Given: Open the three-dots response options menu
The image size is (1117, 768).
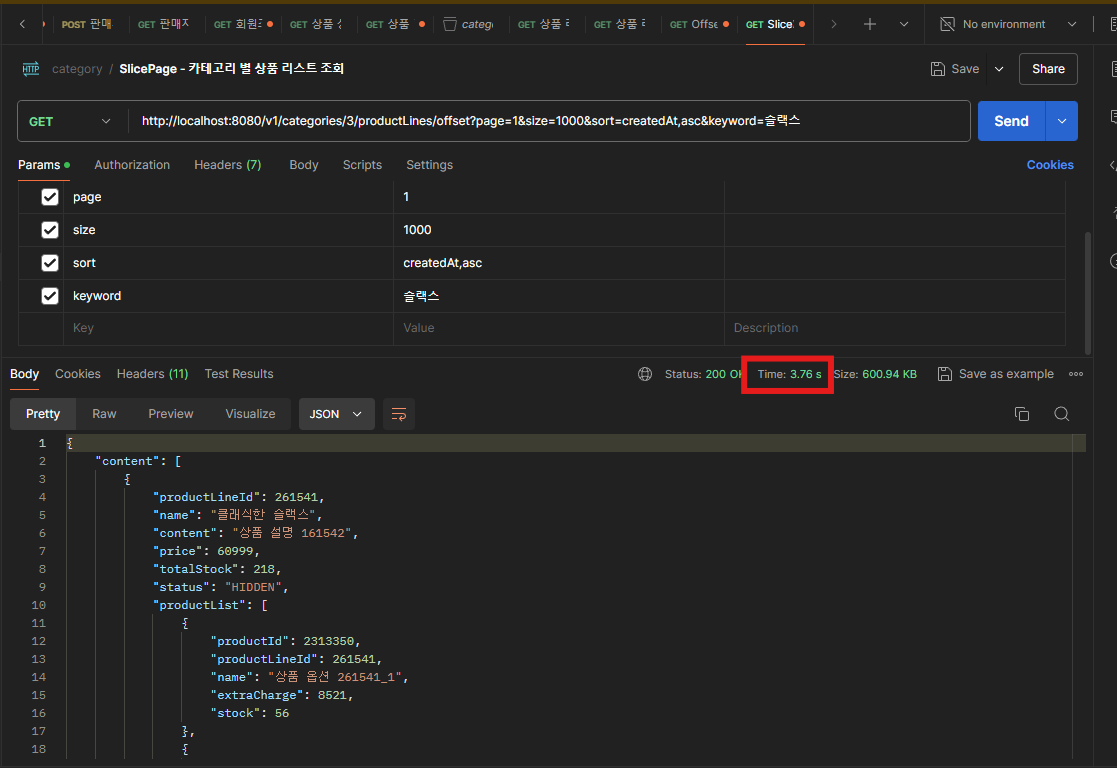Looking at the screenshot, I should [x=1076, y=374].
